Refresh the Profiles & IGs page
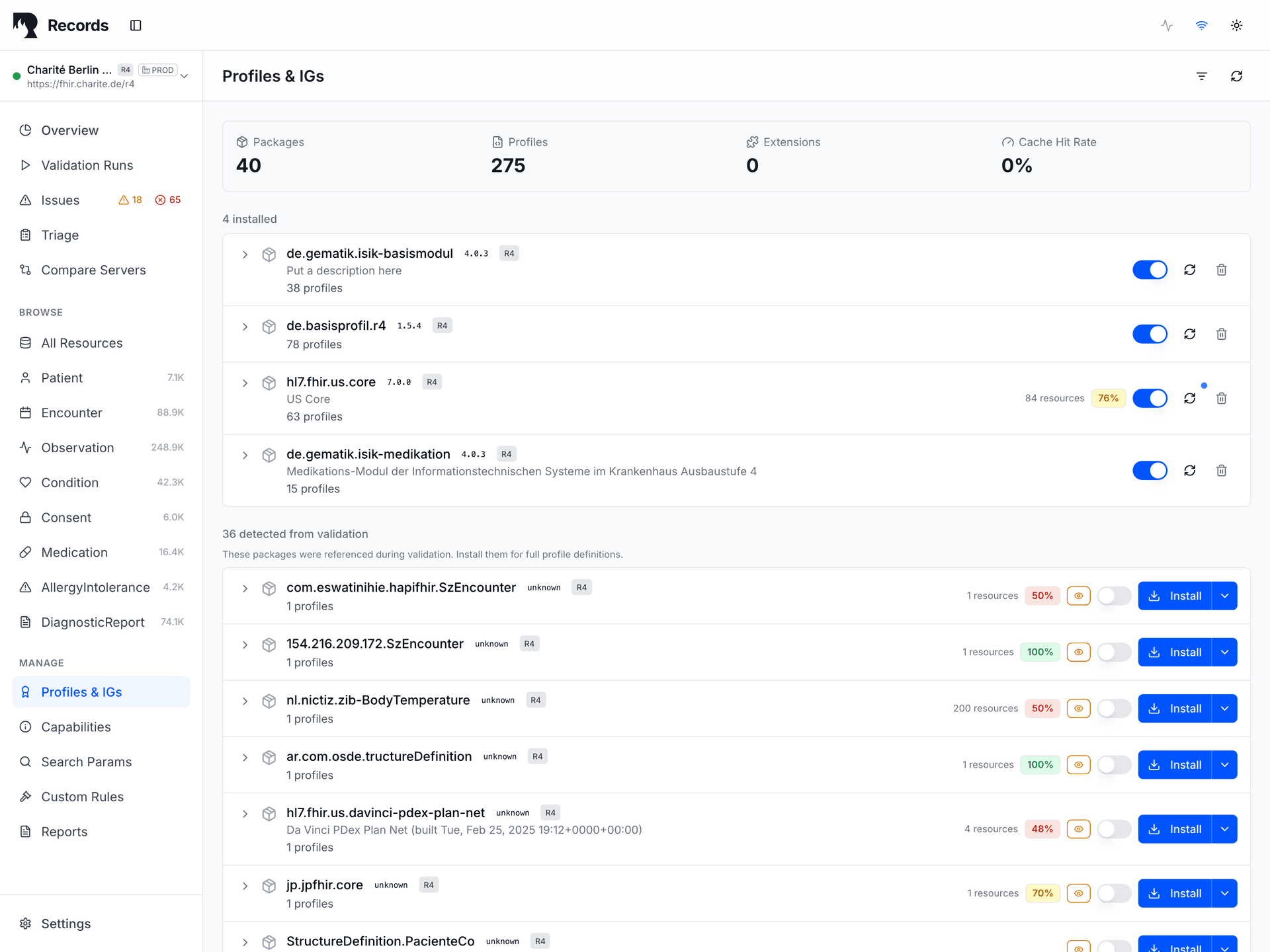 click(1236, 76)
